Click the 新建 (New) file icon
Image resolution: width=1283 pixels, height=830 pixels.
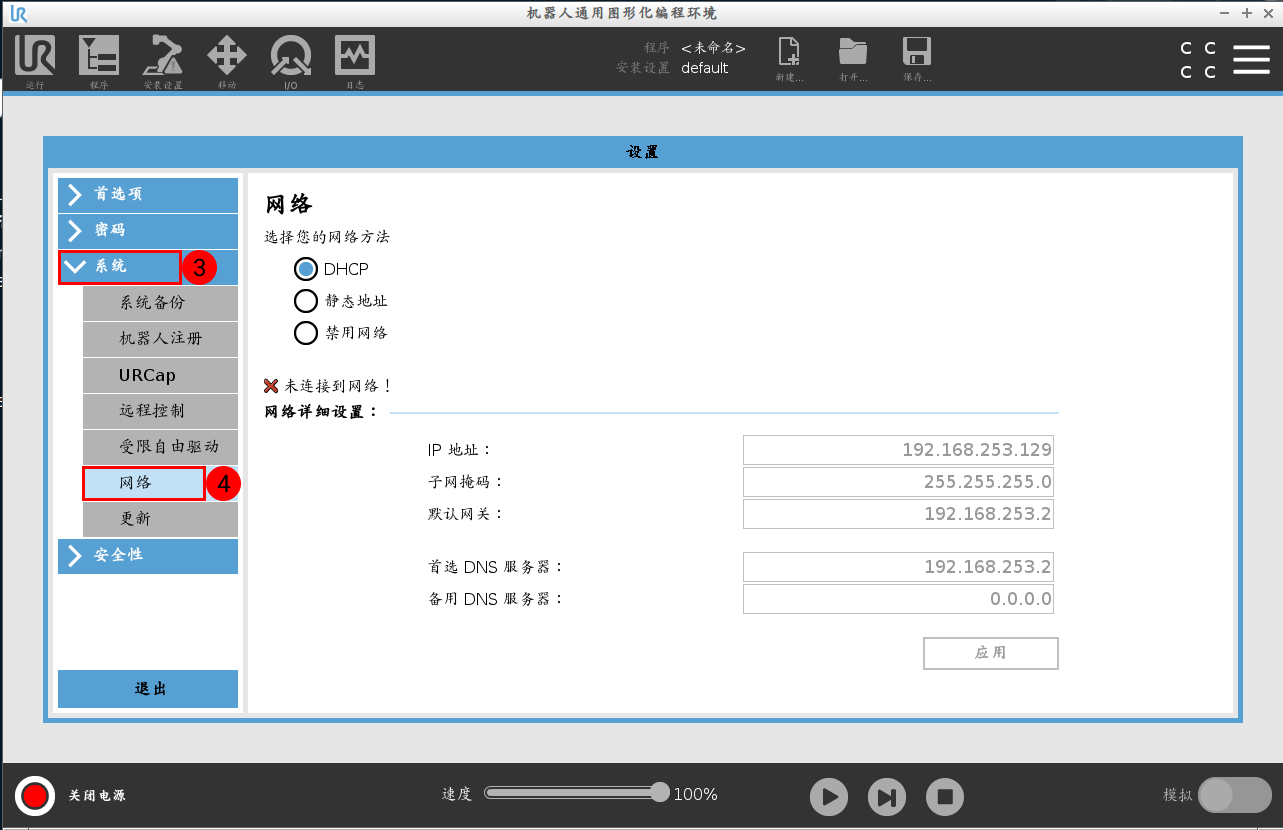(x=788, y=55)
